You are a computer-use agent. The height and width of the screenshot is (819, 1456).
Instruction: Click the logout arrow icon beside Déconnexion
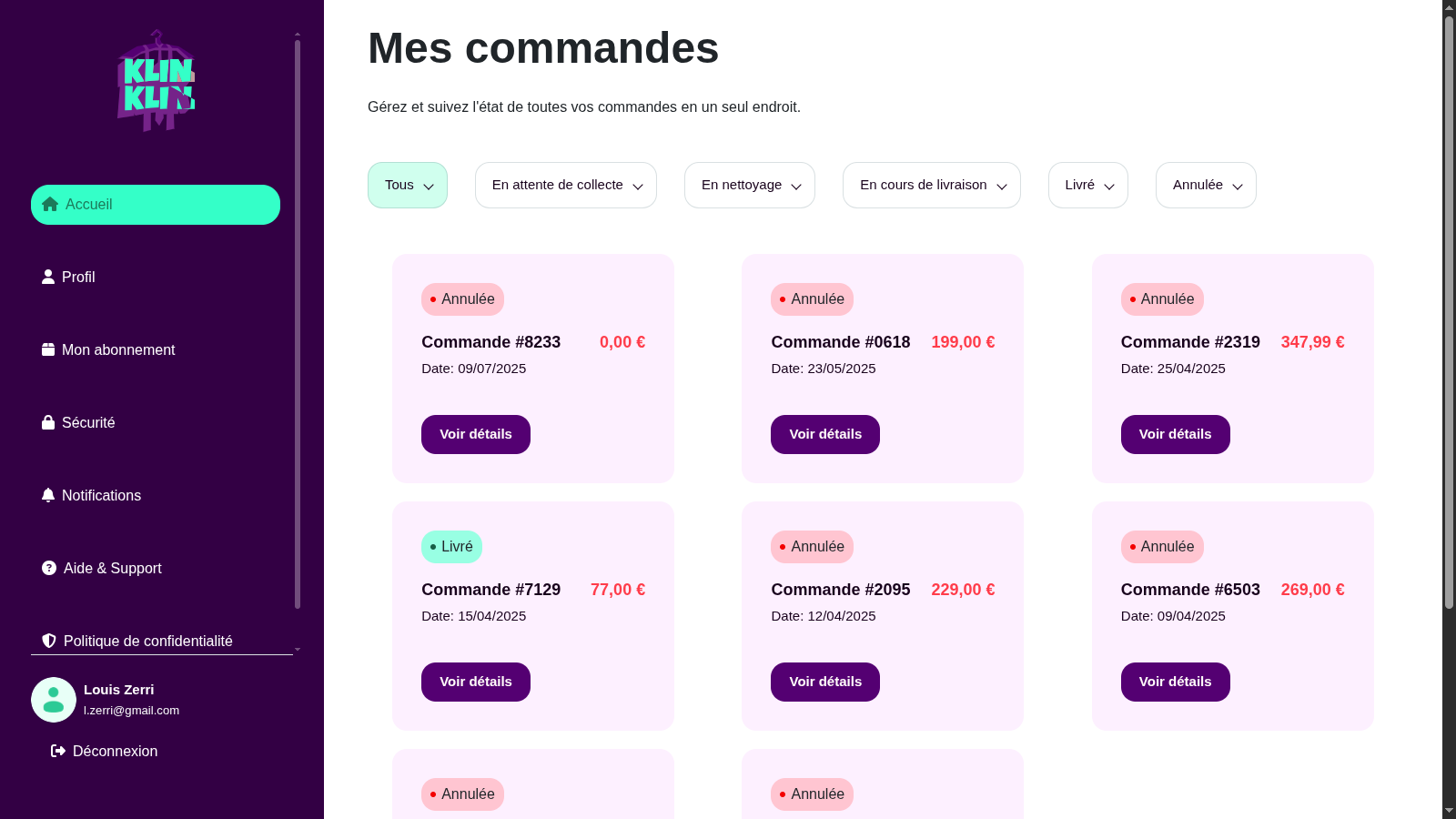tap(58, 751)
